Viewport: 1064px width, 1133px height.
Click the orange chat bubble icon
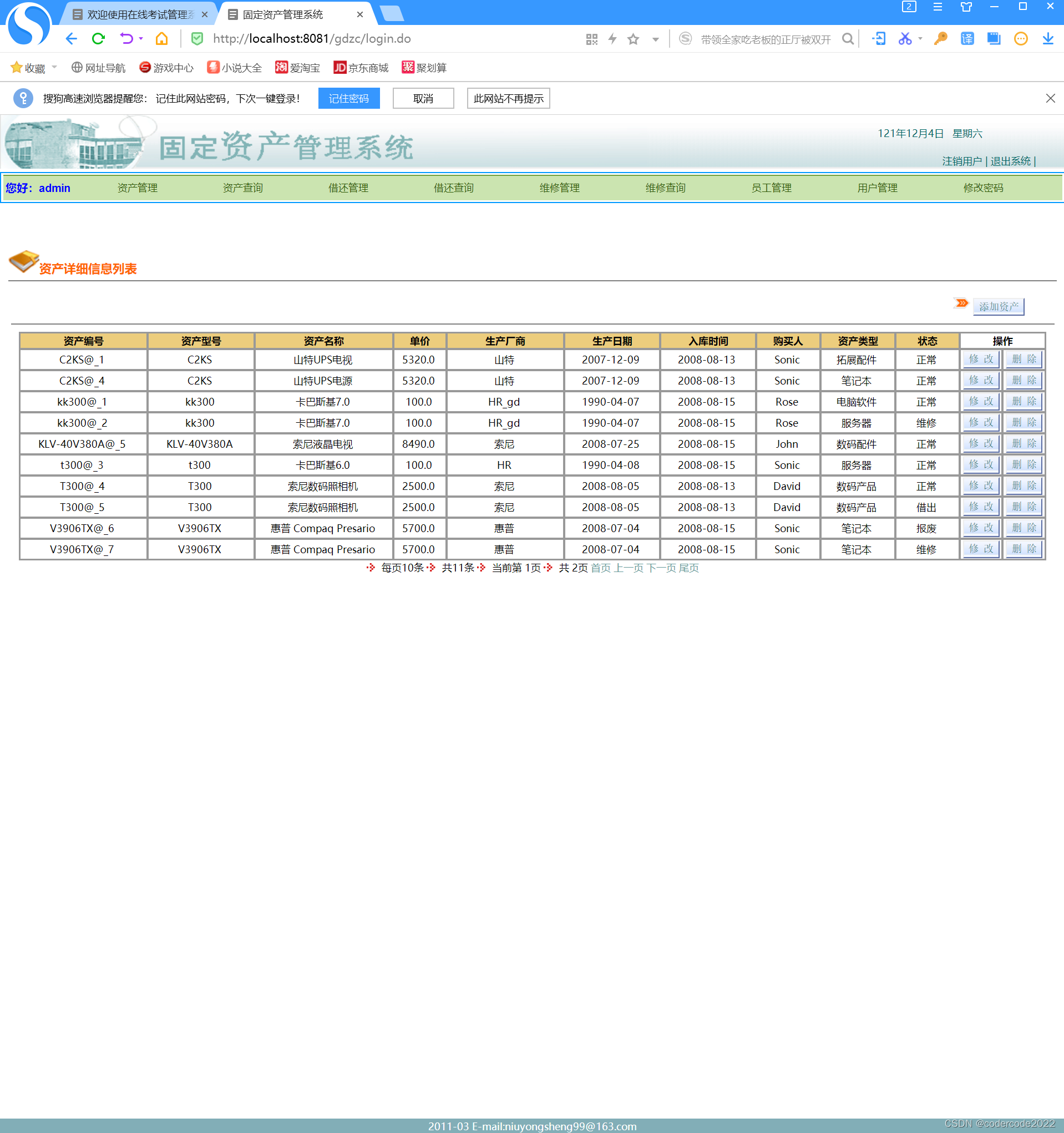coord(1021,39)
